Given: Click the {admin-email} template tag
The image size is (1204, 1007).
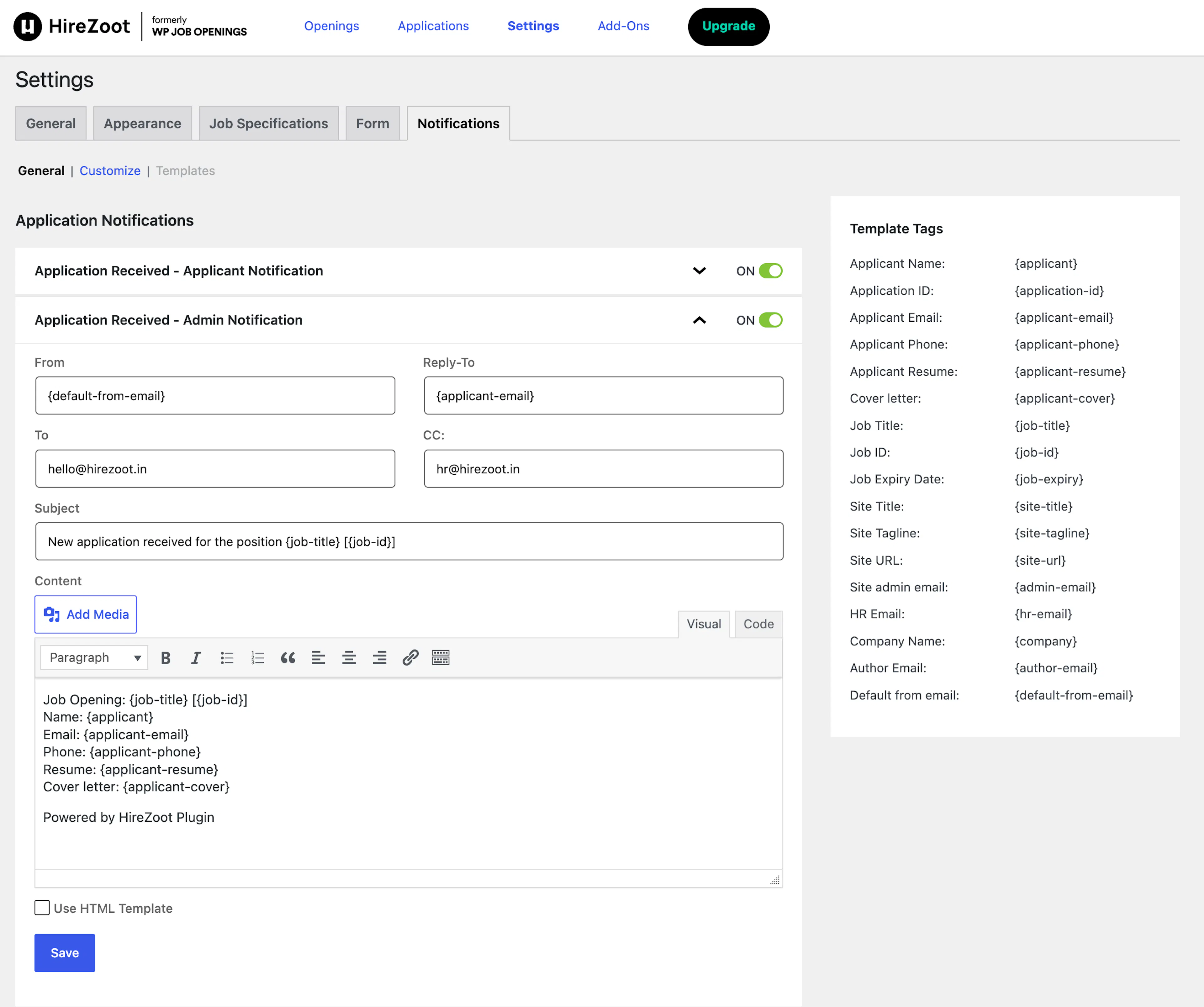Looking at the screenshot, I should 1055,587.
